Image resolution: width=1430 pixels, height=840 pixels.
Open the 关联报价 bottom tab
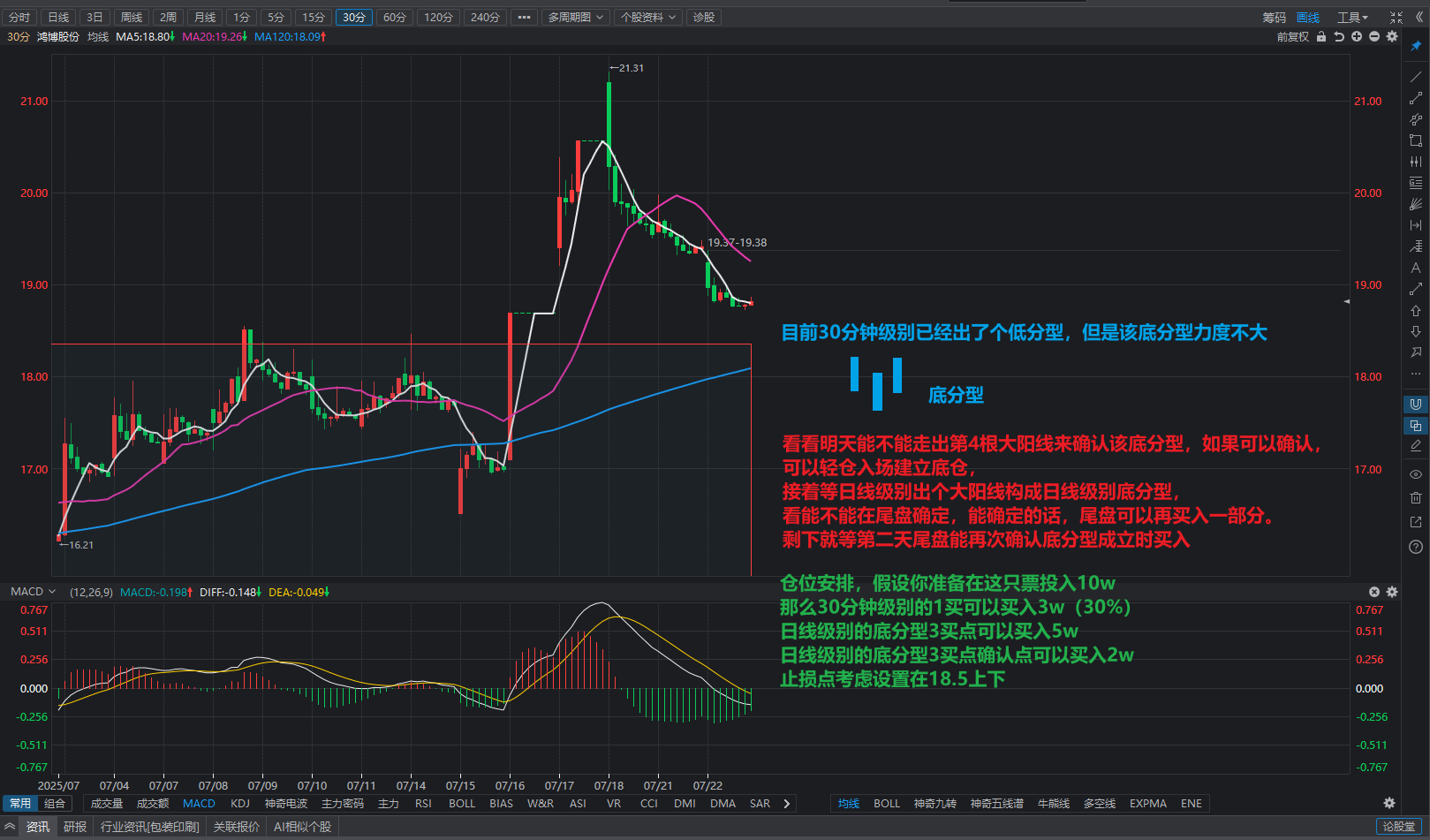tap(237, 827)
